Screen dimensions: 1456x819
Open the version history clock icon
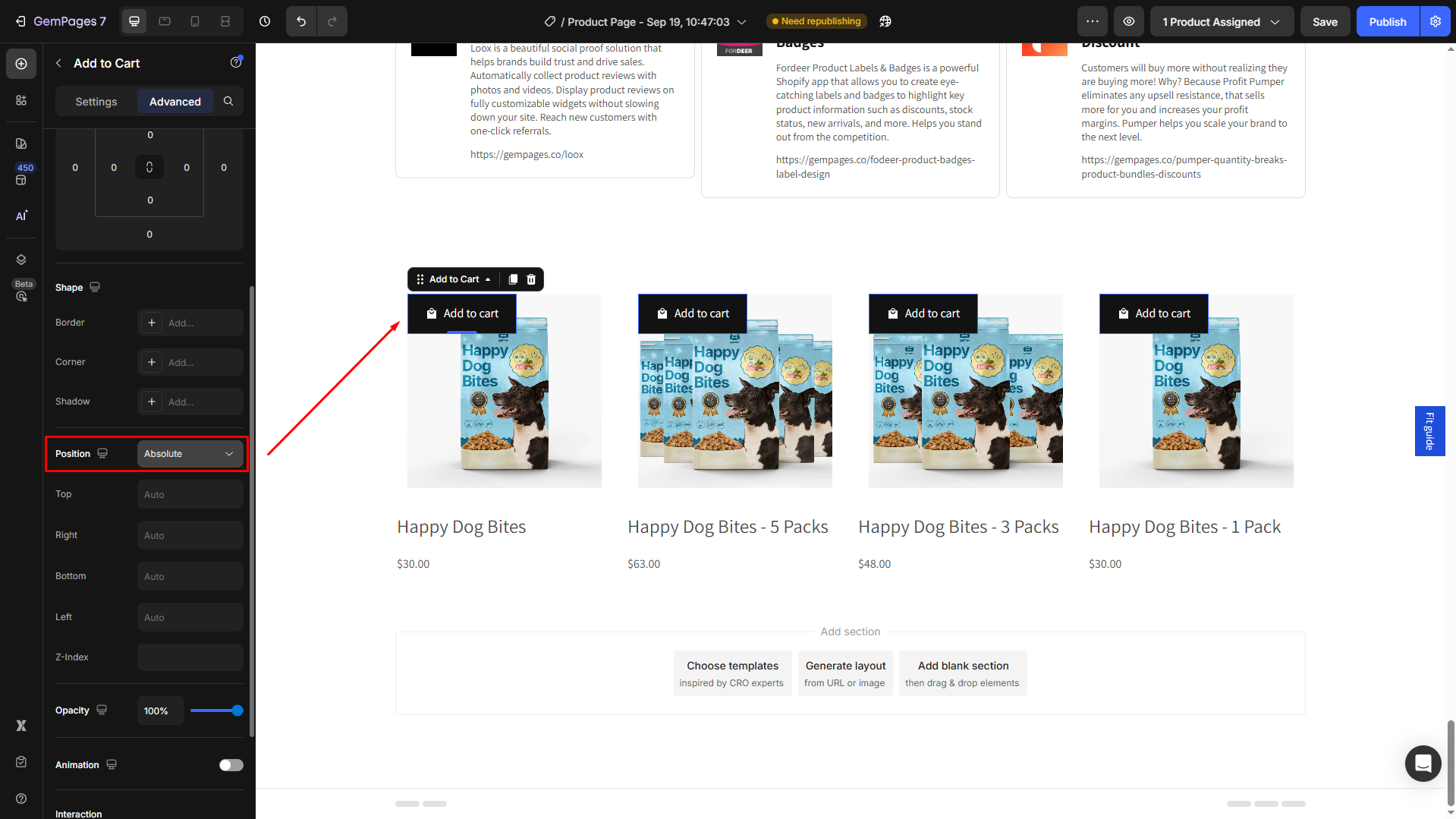265,21
